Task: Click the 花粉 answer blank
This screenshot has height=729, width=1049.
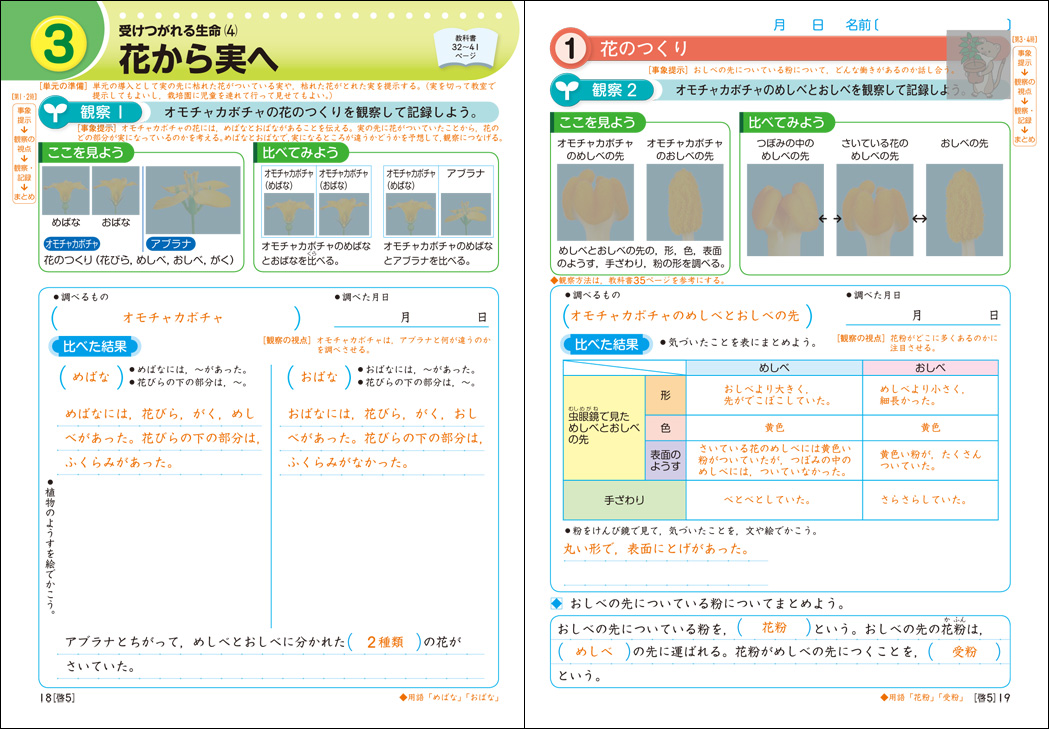Action: [x=774, y=628]
